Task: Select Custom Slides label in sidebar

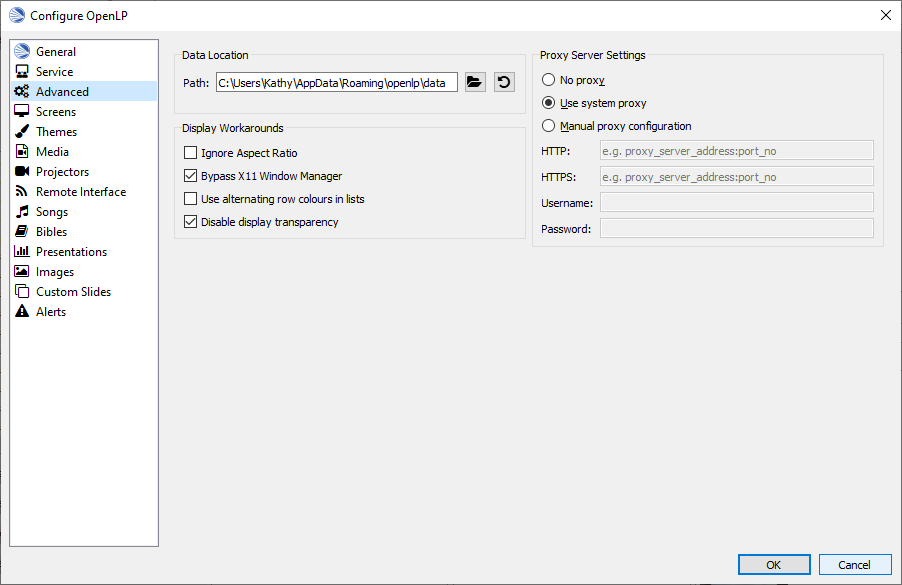Action: 74,292
